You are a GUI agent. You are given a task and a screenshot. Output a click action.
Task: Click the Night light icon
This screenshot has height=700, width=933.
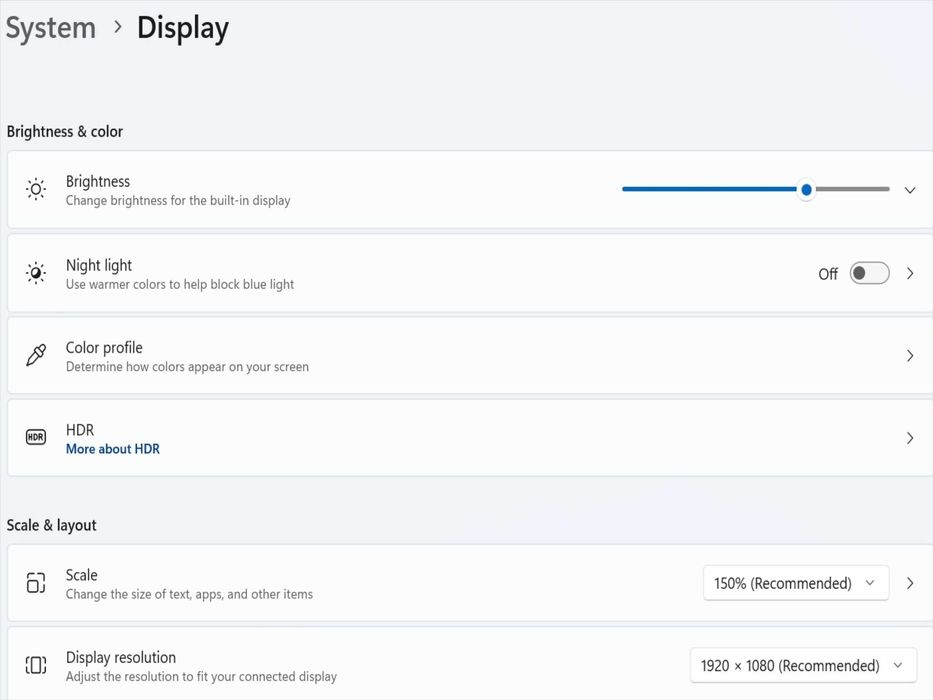coord(36,273)
